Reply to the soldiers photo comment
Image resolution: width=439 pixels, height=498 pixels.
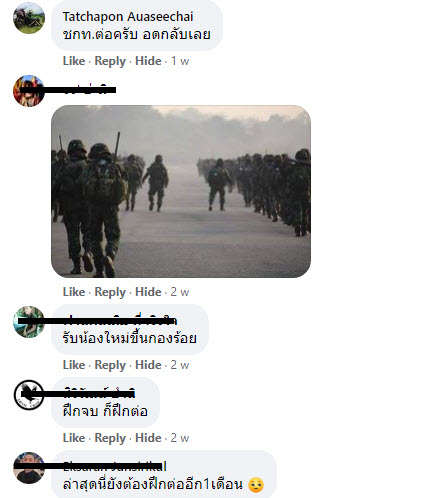coord(110,292)
